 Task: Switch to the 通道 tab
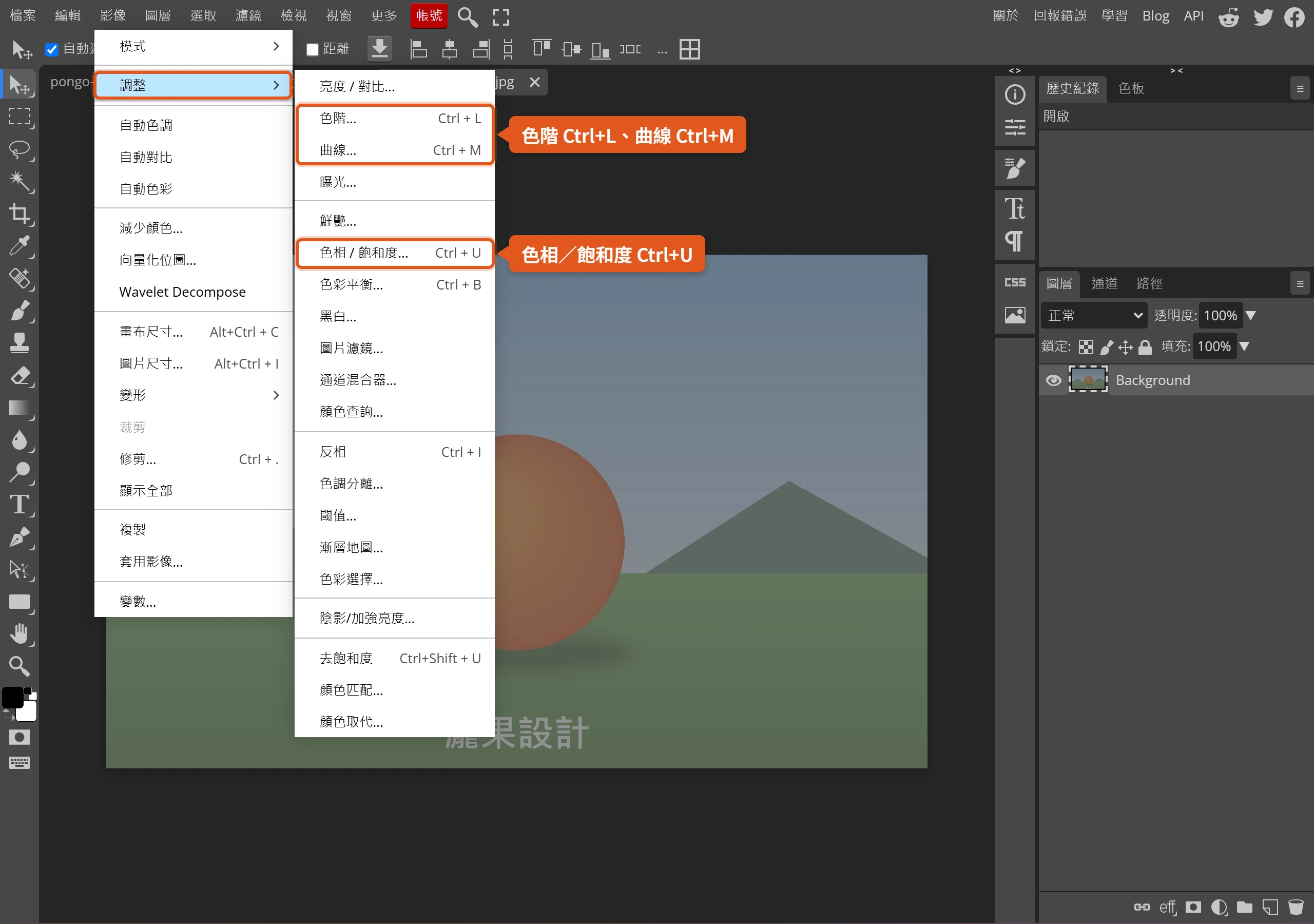pyautogui.click(x=1105, y=283)
